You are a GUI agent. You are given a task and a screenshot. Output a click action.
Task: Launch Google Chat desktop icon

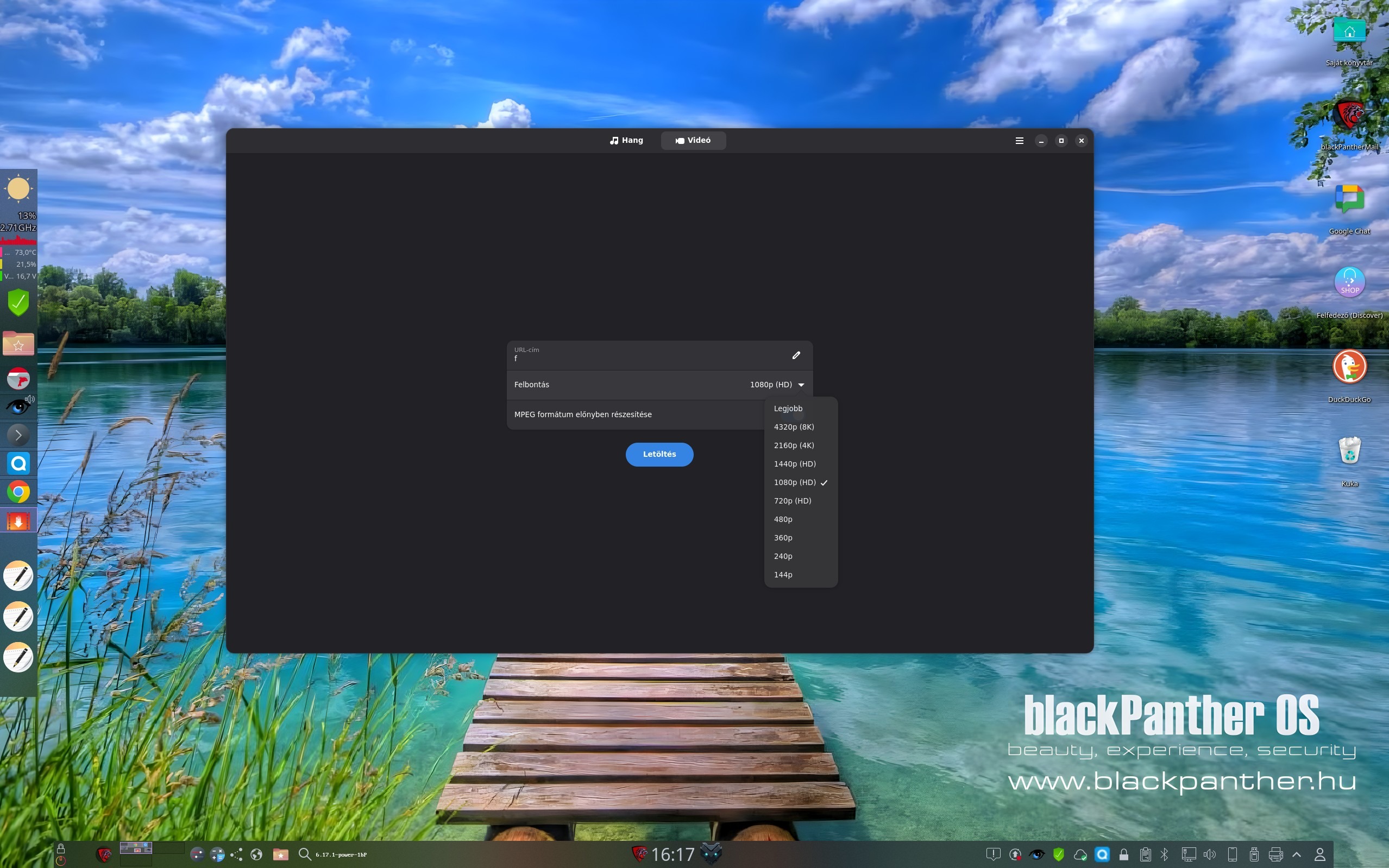click(x=1349, y=199)
